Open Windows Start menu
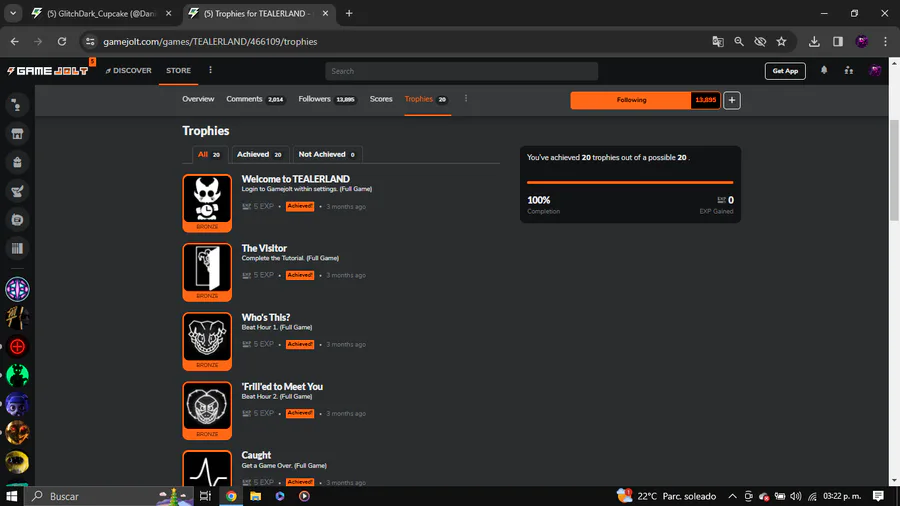The width and height of the screenshot is (900, 506). tap(11, 496)
